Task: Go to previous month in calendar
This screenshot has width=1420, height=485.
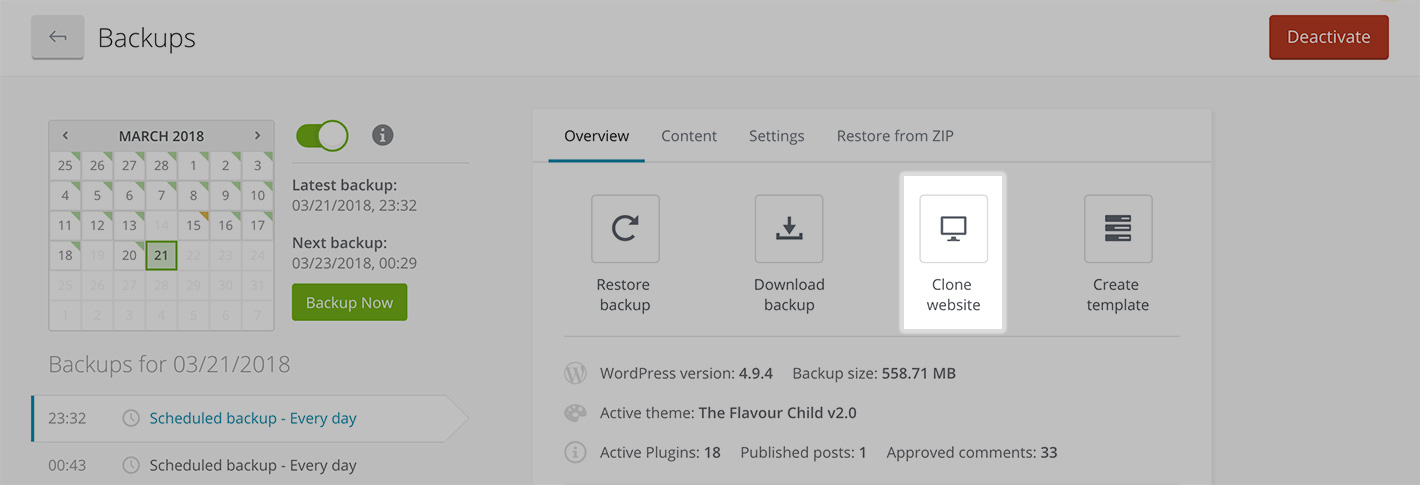Action: [65, 136]
